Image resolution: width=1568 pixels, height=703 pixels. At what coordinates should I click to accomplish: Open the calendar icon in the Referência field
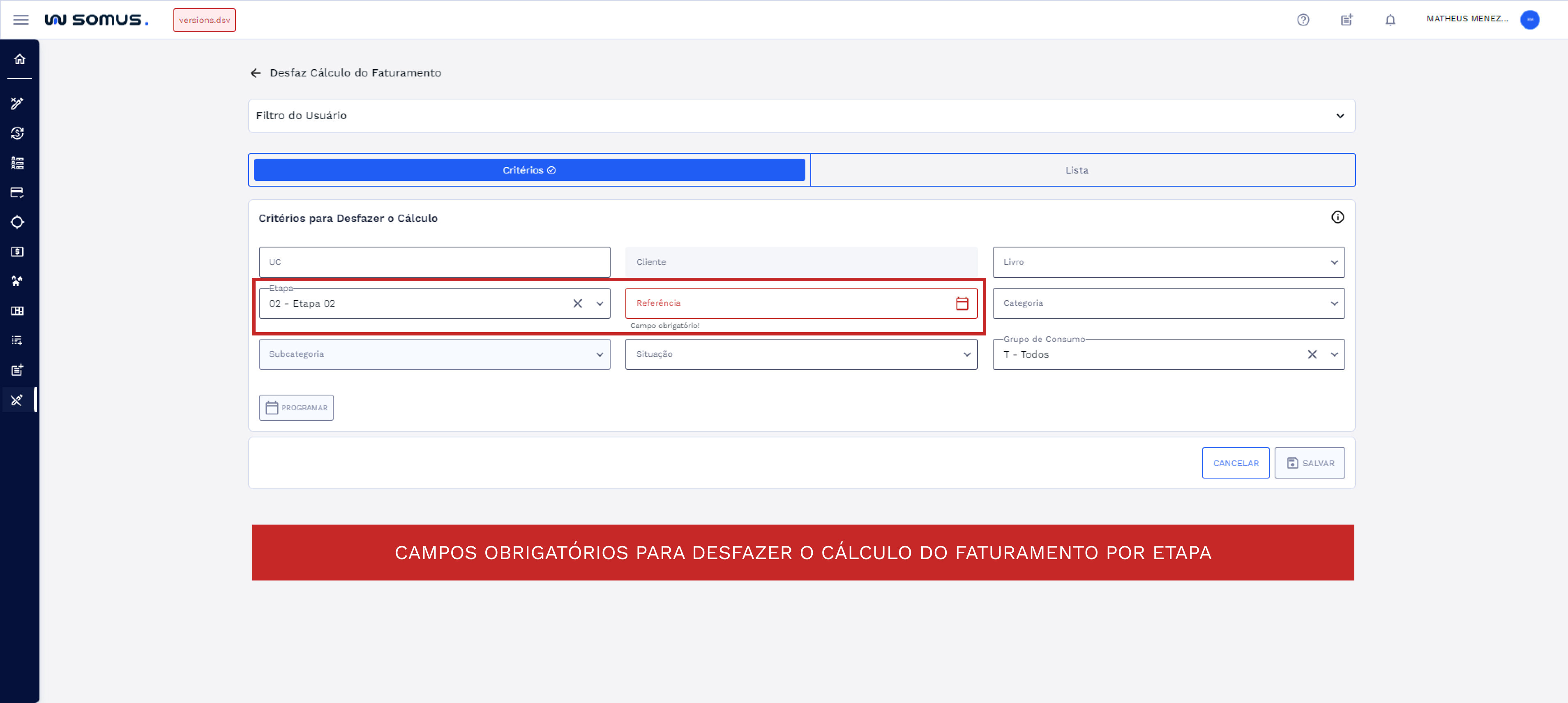click(x=962, y=303)
